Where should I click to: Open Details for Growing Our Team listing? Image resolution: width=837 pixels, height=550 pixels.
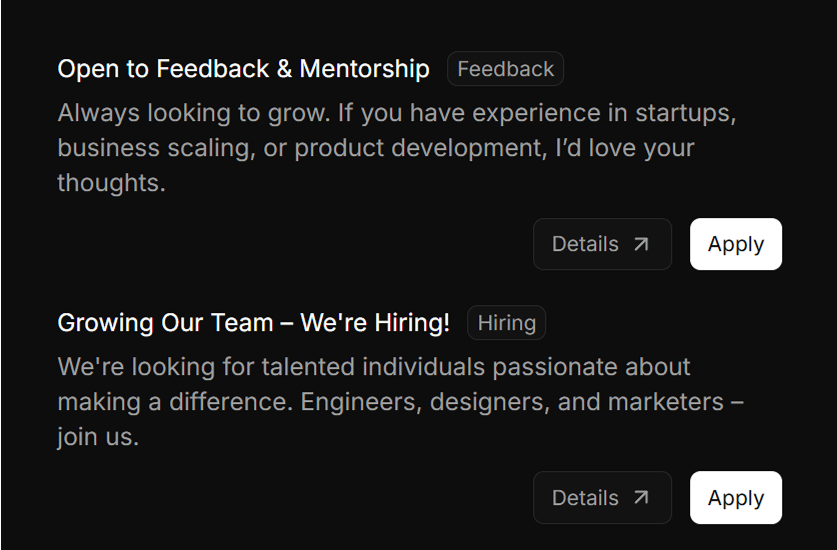tap(601, 498)
